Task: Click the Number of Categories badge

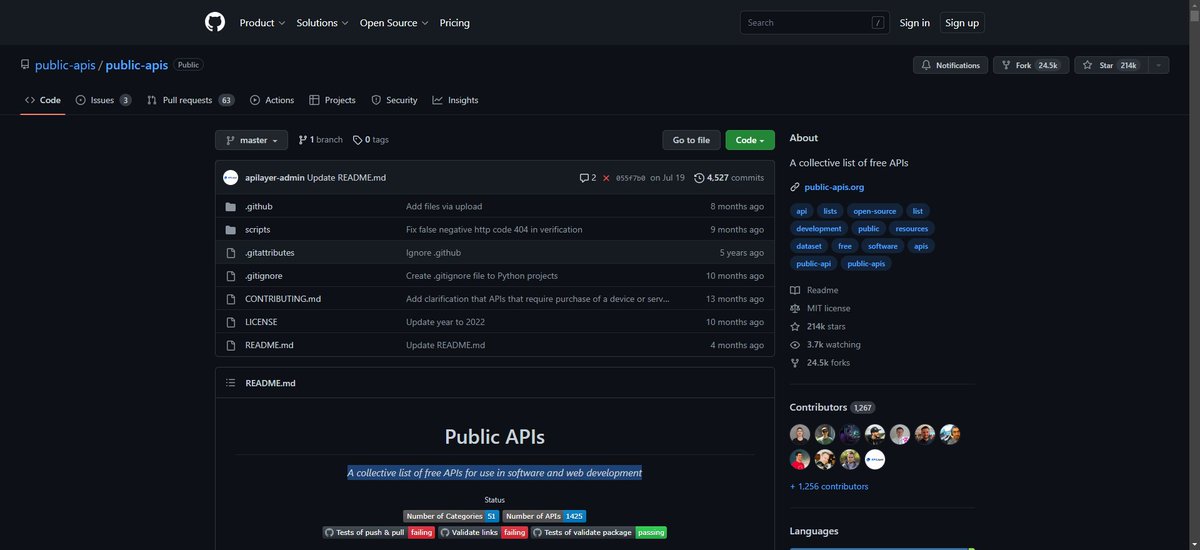Action: pos(451,516)
